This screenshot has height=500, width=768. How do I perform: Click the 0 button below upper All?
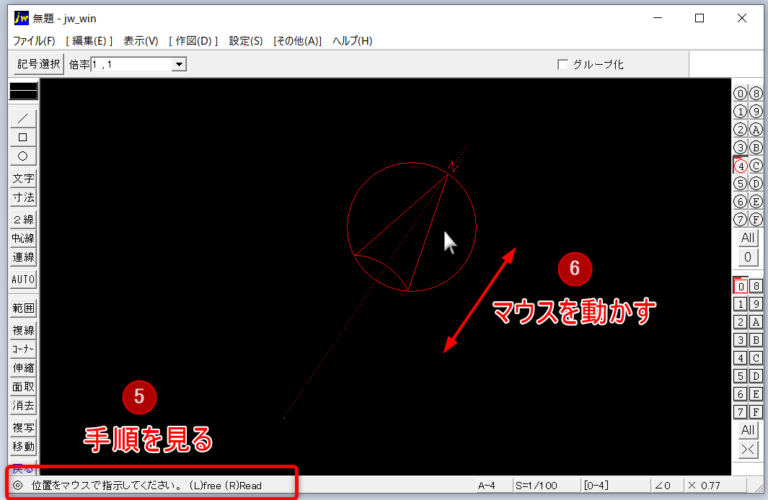tap(748, 257)
